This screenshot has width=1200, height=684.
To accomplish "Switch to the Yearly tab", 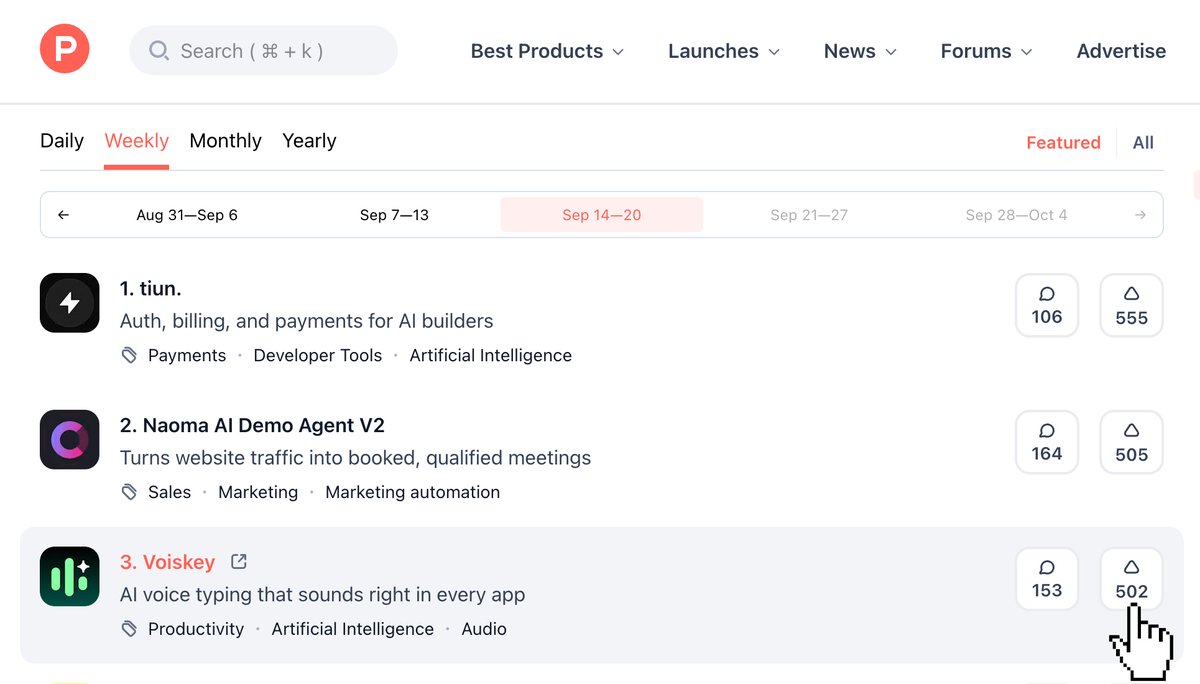I will pyautogui.click(x=309, y=141).
